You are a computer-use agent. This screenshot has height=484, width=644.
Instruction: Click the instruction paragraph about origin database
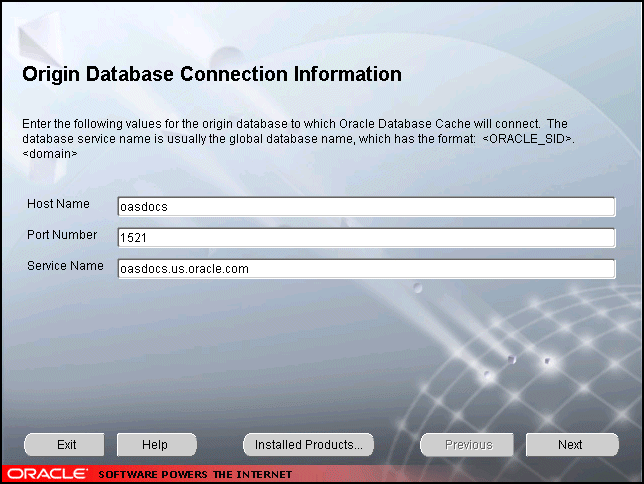click(x=299, y=138)
